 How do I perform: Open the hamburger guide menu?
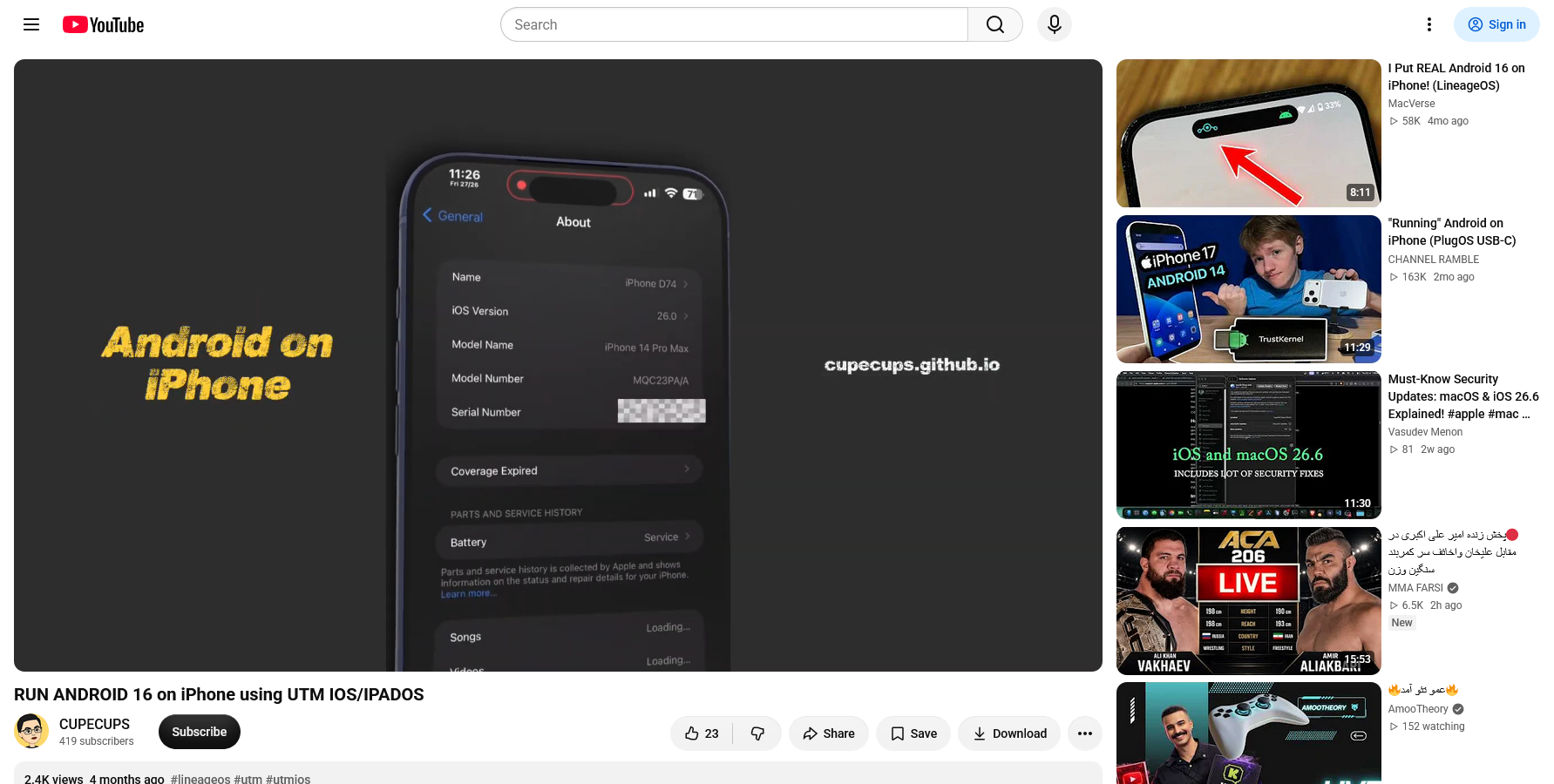[31, 24]
